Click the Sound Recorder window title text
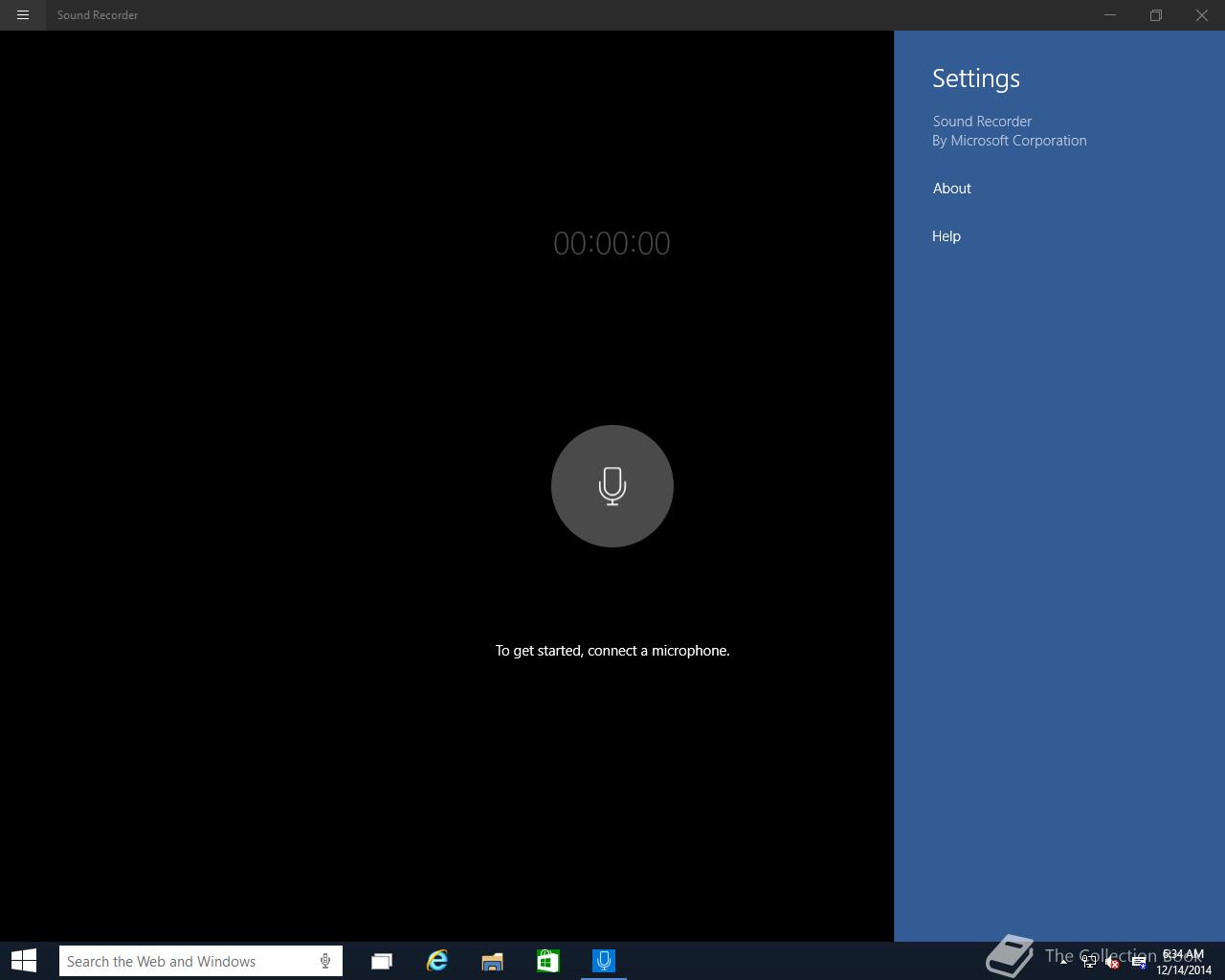The width and height of the screenshot is (1225, 980). coord(98,15)
